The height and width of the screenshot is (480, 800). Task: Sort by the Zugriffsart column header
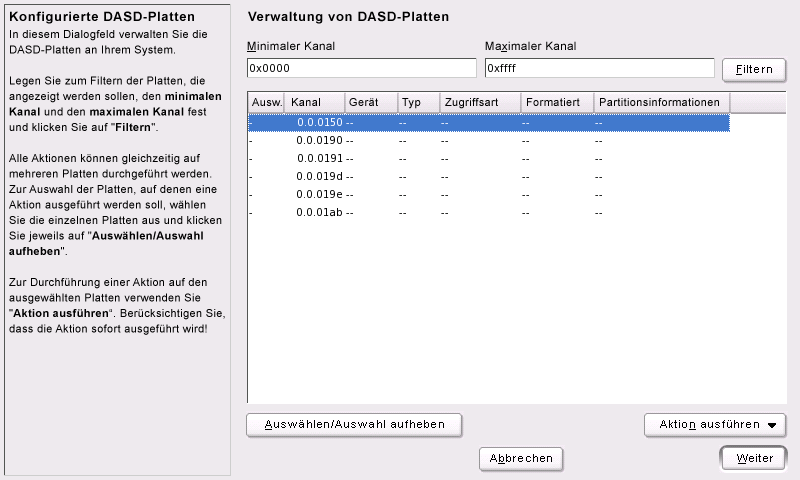(x=480, y=102)
